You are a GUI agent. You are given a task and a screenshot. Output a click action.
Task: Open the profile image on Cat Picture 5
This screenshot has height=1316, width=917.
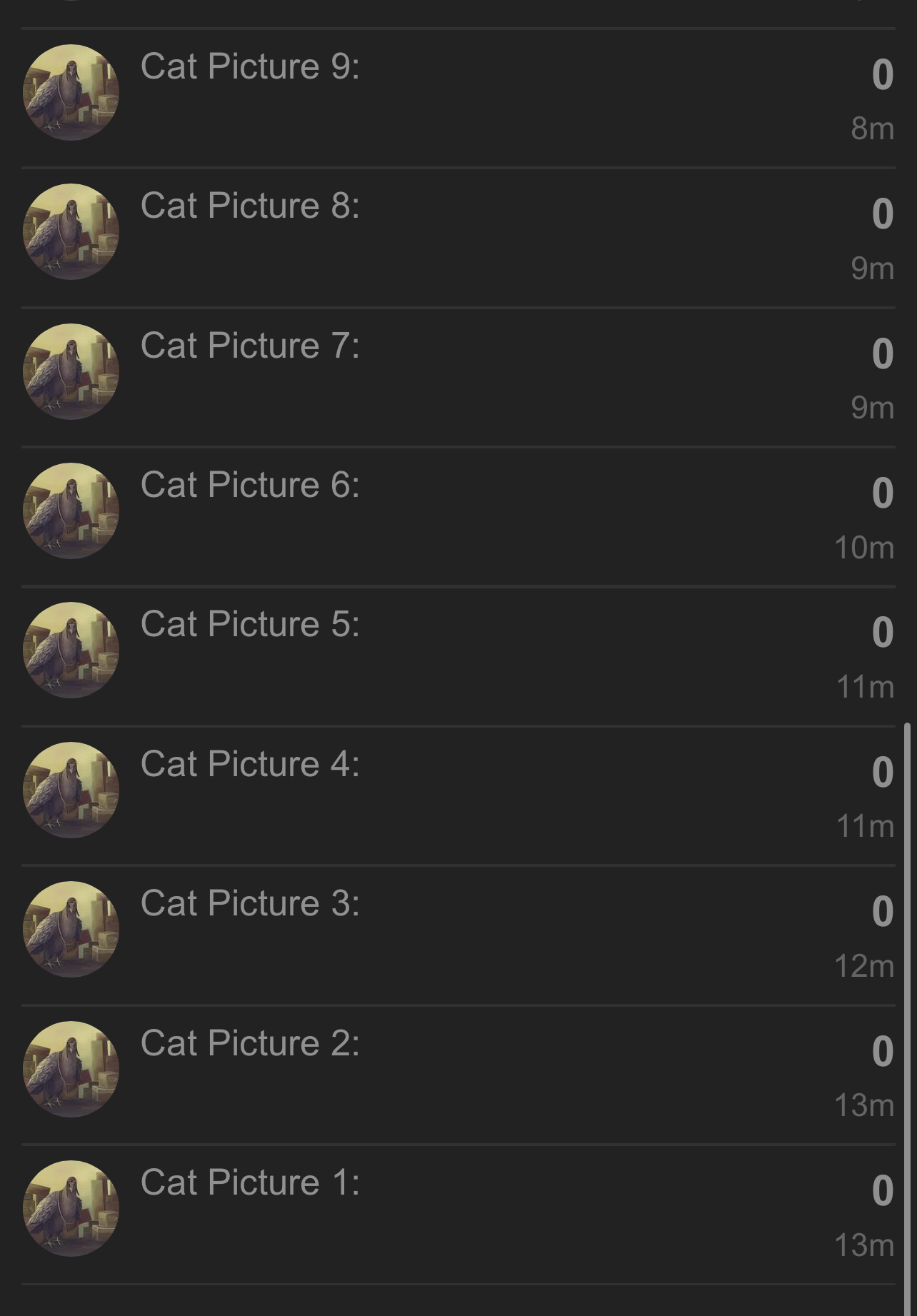tap(71, 651)
